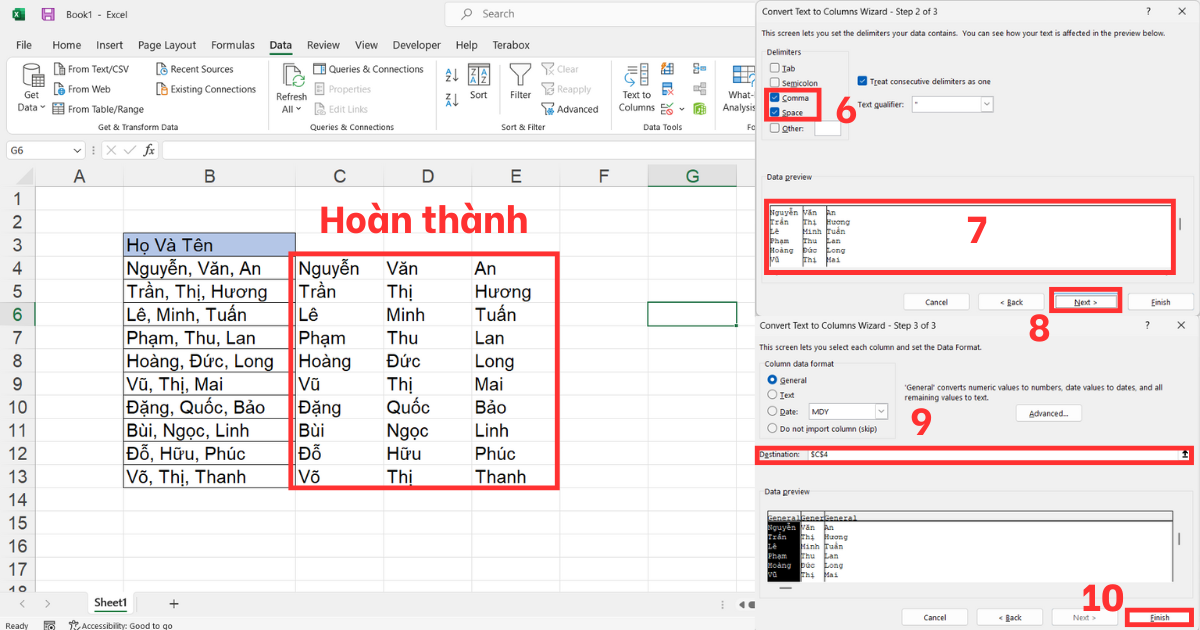Image resolution: width=1200 pixels, height=630 pixels.
Task: Click the Get Data icon
Action: click(x=32, y=76)
